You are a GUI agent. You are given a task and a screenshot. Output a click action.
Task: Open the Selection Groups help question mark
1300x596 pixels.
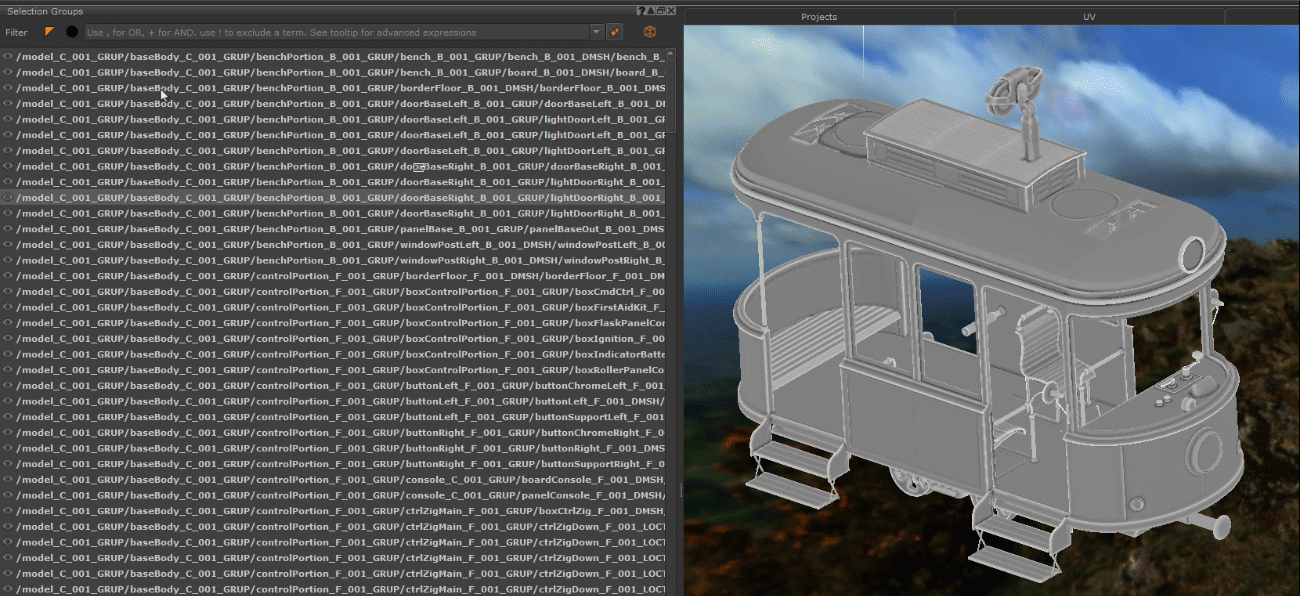pyautogui.click(x=641, y=11)
